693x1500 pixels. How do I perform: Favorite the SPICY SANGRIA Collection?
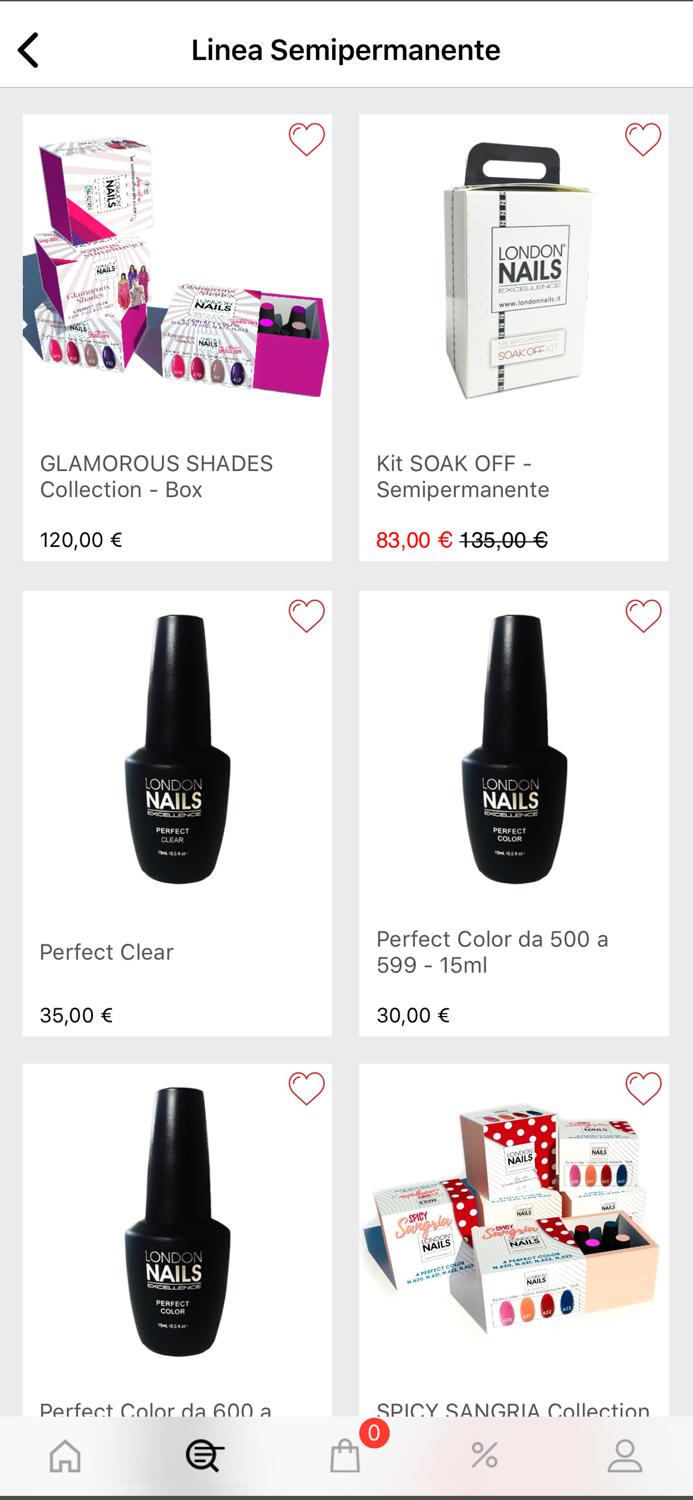(643, 1088)
